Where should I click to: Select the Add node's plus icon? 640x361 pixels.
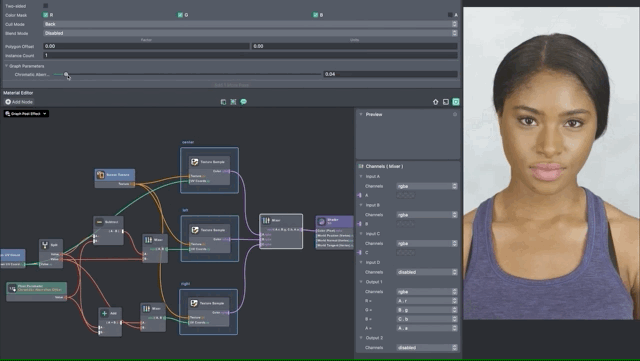coord(104,314)
